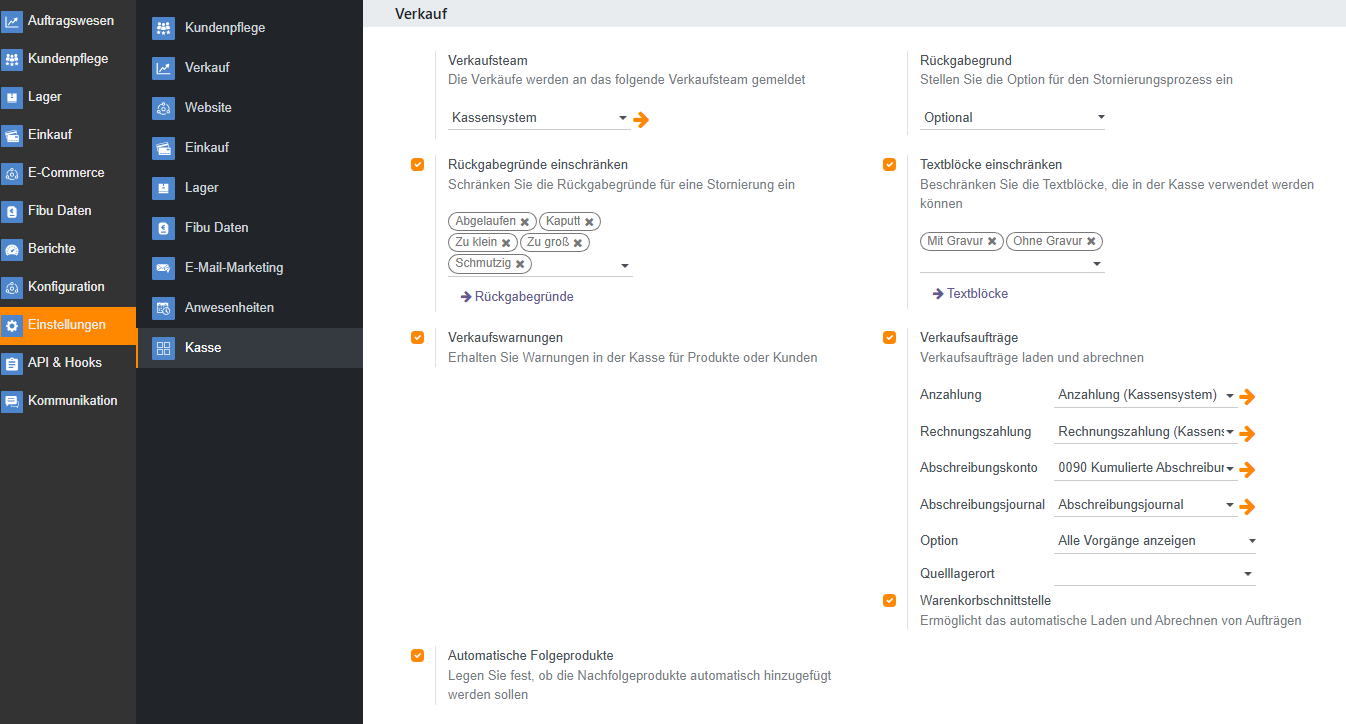1346x724 pixels.
Task: Open Verkaufsteam record with the orange arrow
Action: pos(641,120)
